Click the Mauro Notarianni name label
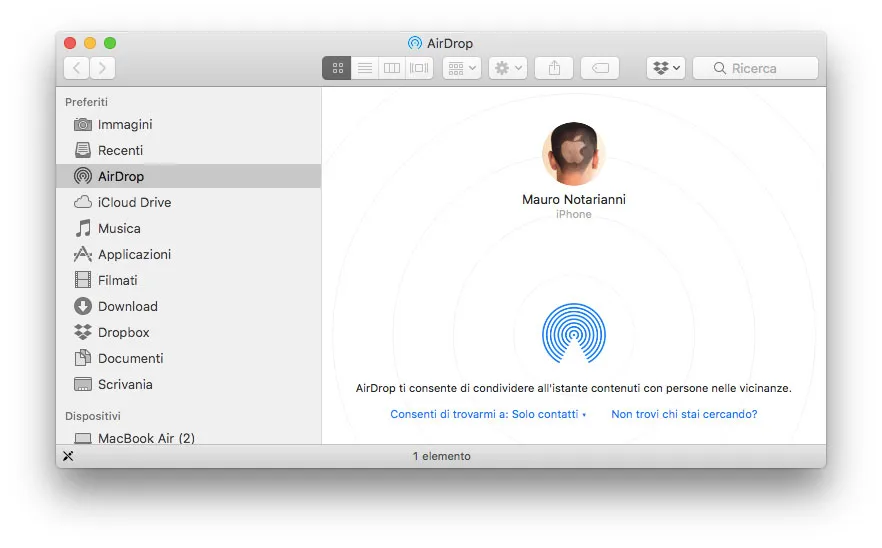This screenshot has height=548, width=882. point(574,199)
